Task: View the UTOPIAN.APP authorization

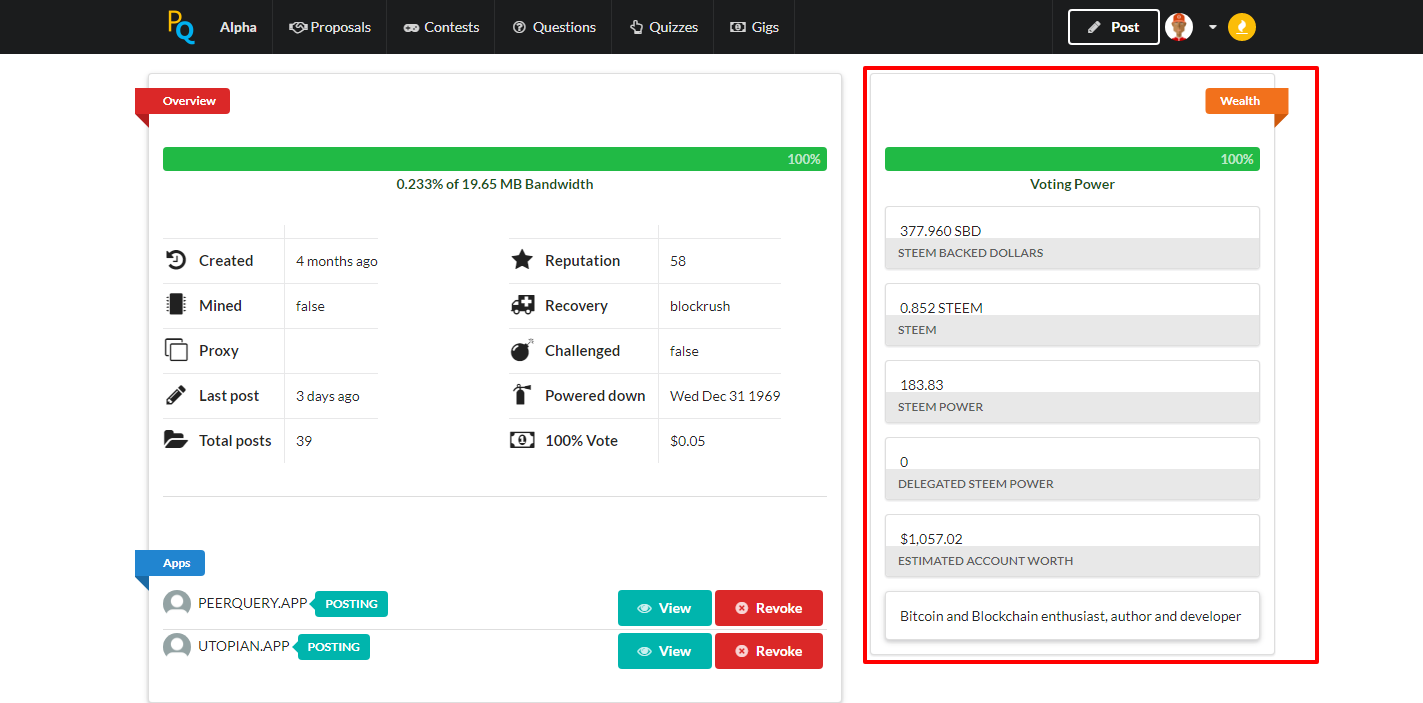Action: pos(665,651)
